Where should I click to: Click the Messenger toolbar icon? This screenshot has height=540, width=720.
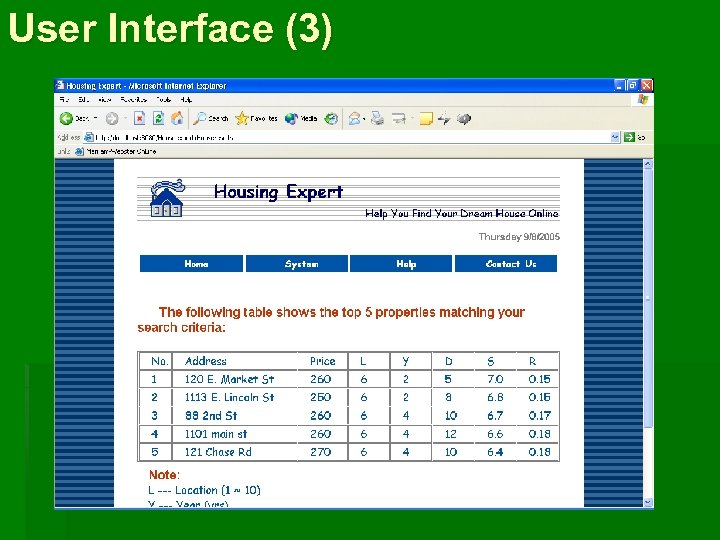click(464, 119)
